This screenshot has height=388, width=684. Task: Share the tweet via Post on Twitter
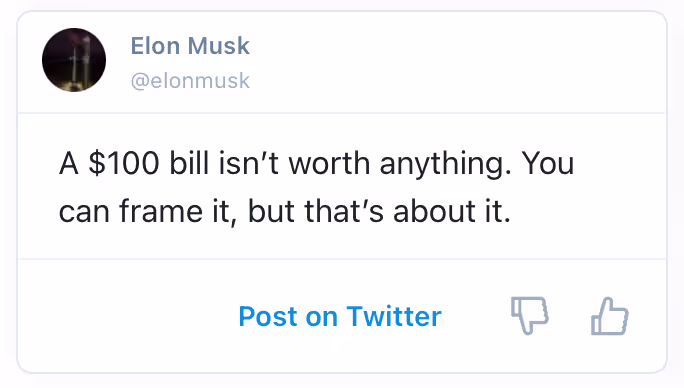pos(340,316)
